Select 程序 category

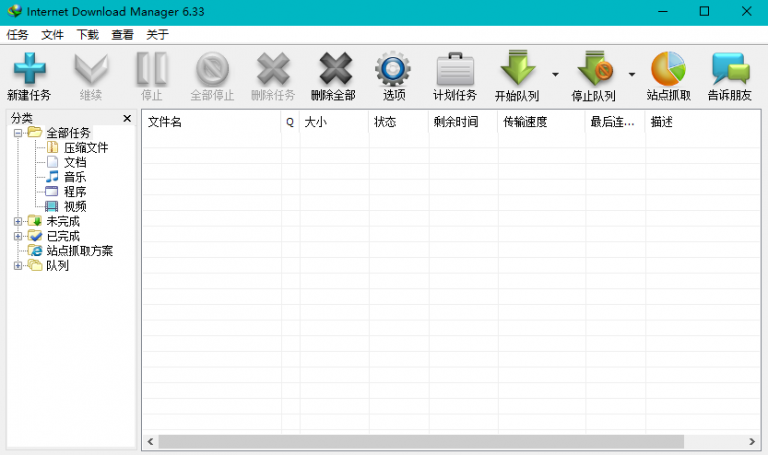coord(75,192)
